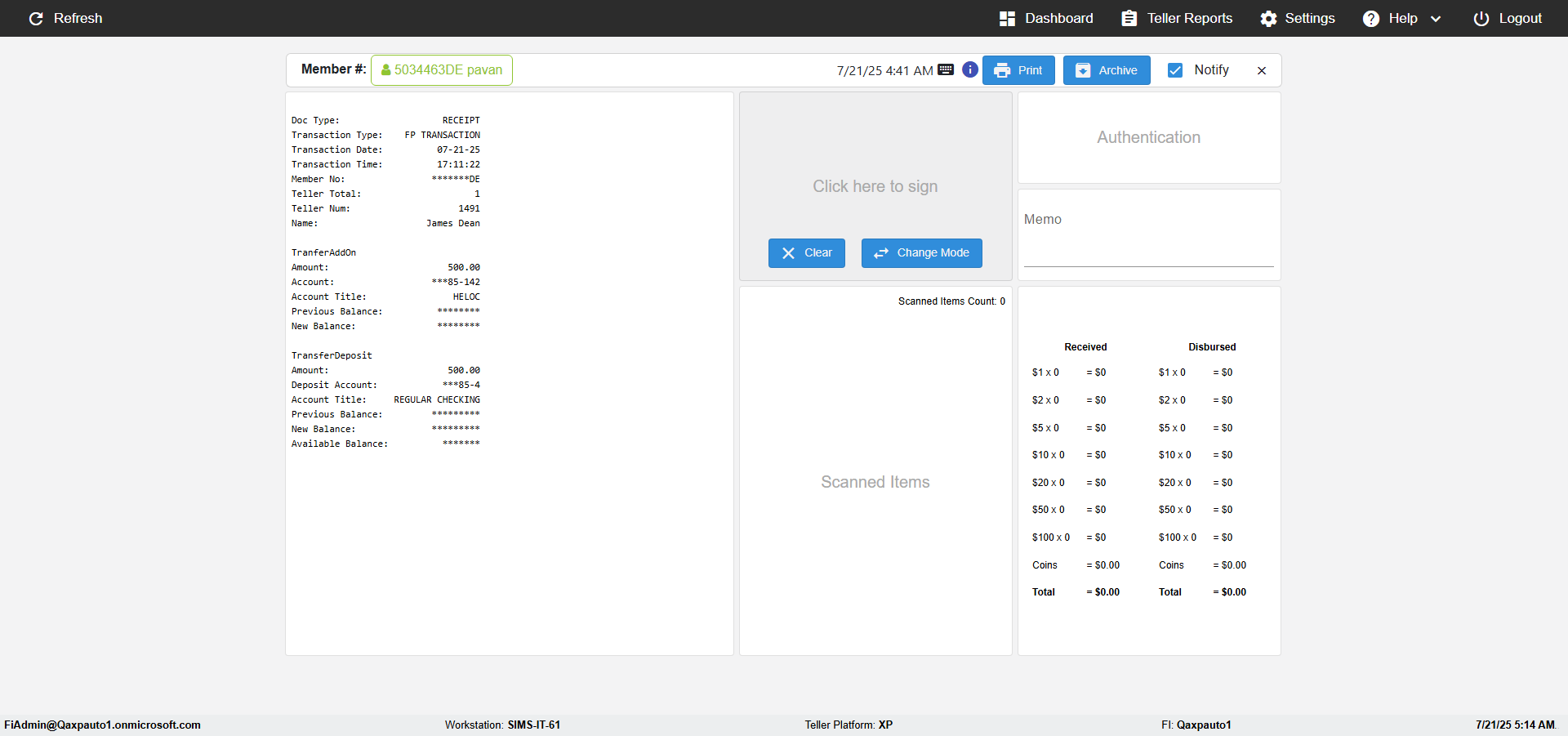Click the Print button label
The image size is (1568, 736).
tap(1030, 70)
